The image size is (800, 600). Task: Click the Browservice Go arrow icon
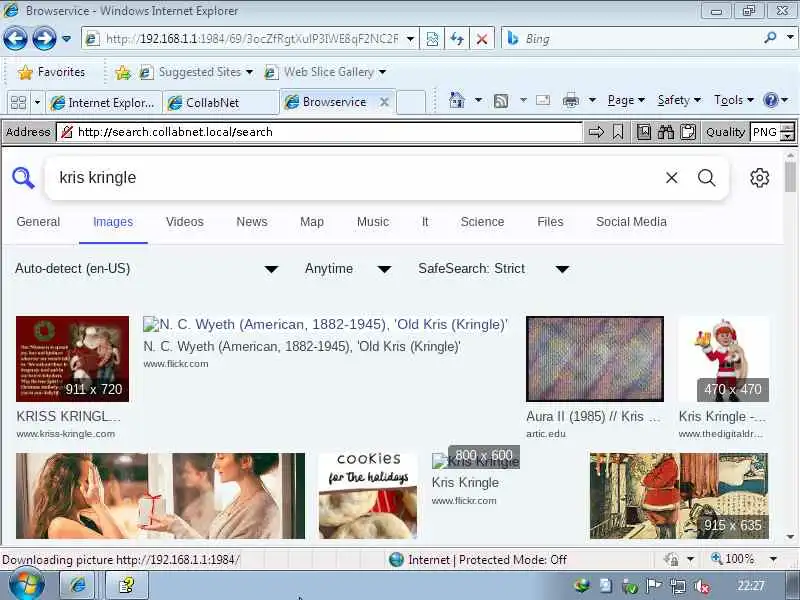tap(596, 133)
